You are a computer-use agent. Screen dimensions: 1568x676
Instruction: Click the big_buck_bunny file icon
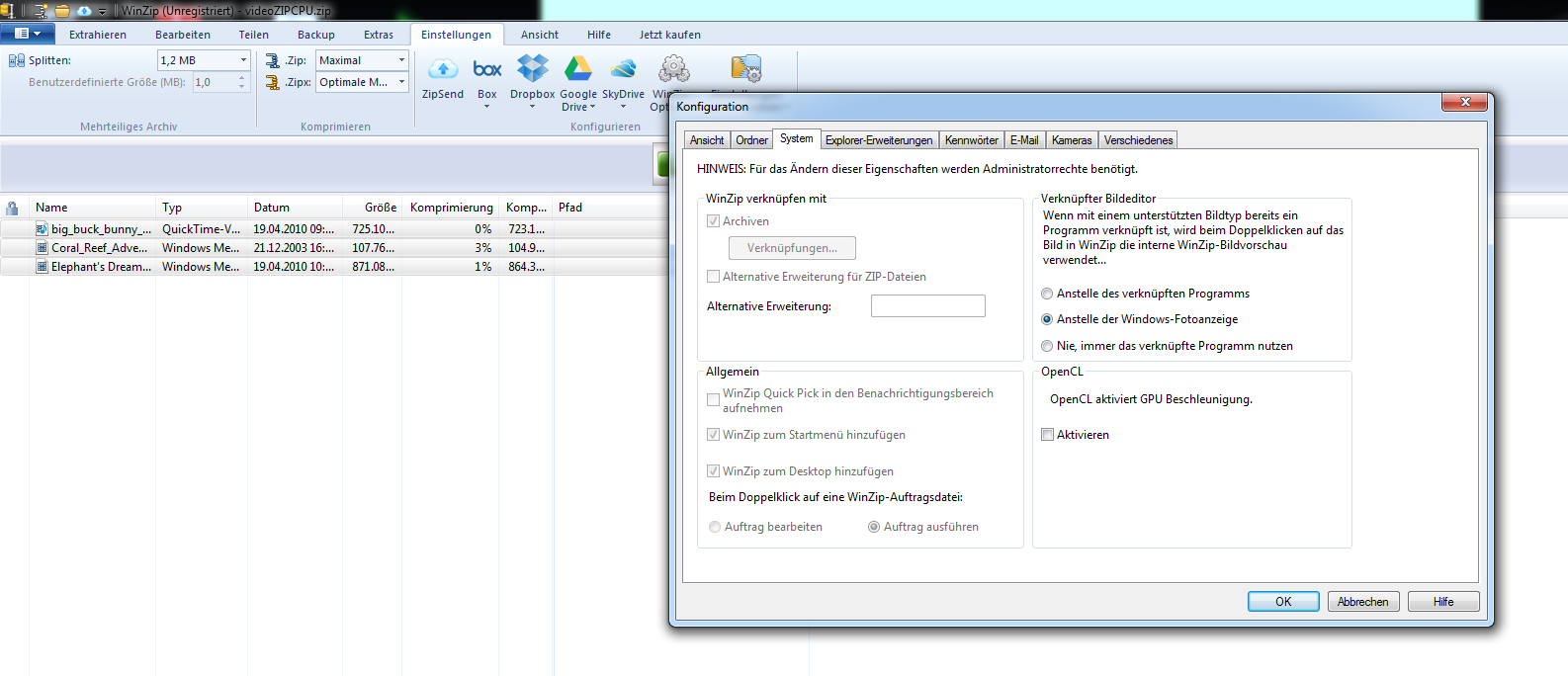(42, 229)
